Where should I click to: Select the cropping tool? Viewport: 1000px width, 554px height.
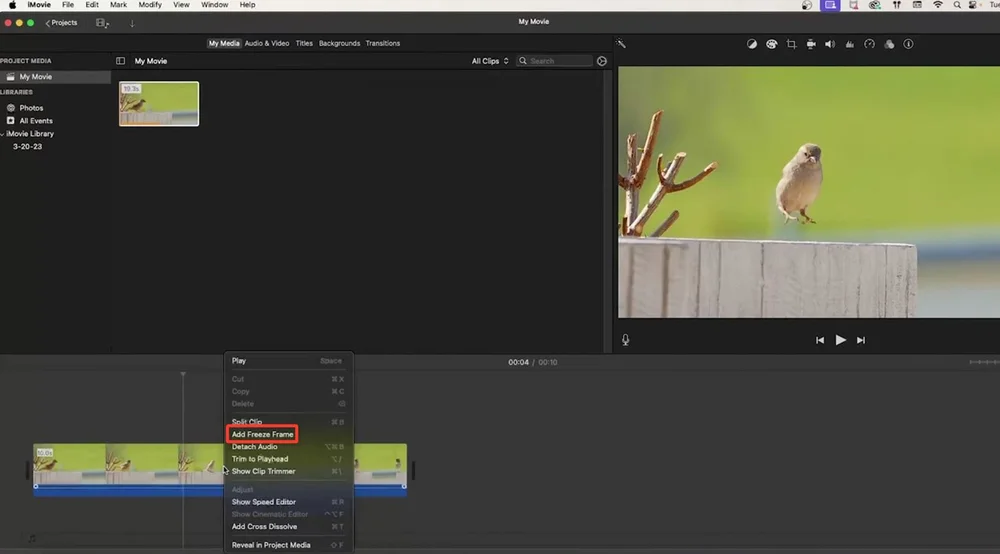[791, 44]
